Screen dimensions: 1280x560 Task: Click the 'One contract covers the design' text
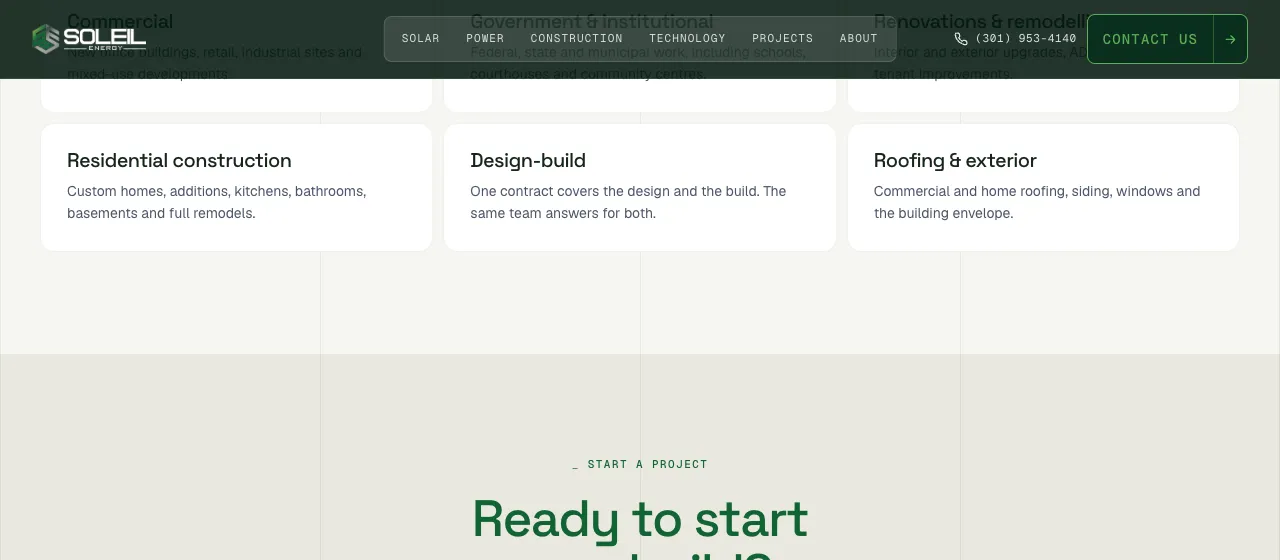[628, 202]
